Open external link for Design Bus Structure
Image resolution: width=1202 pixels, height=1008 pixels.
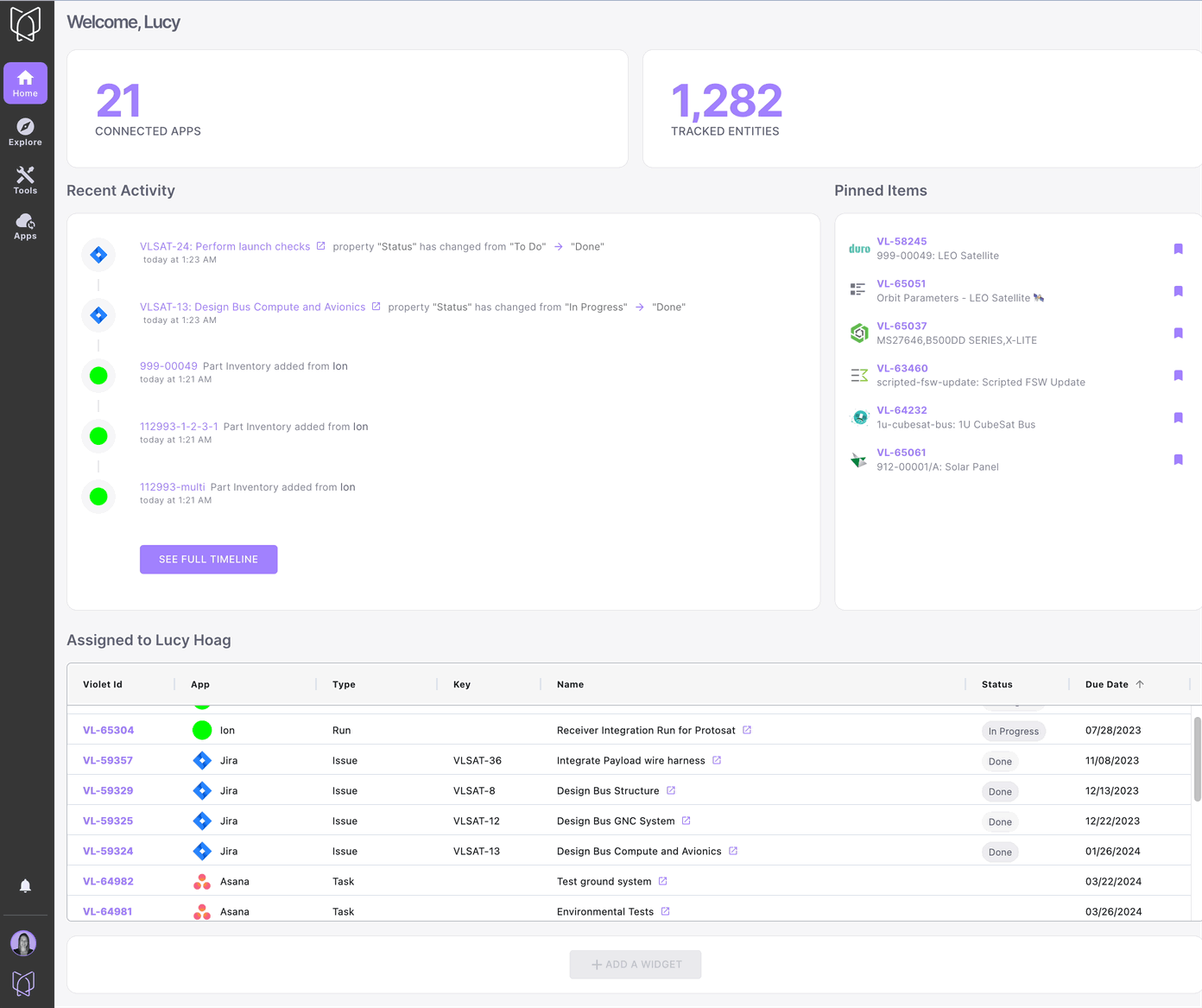(x=671, y=790)
